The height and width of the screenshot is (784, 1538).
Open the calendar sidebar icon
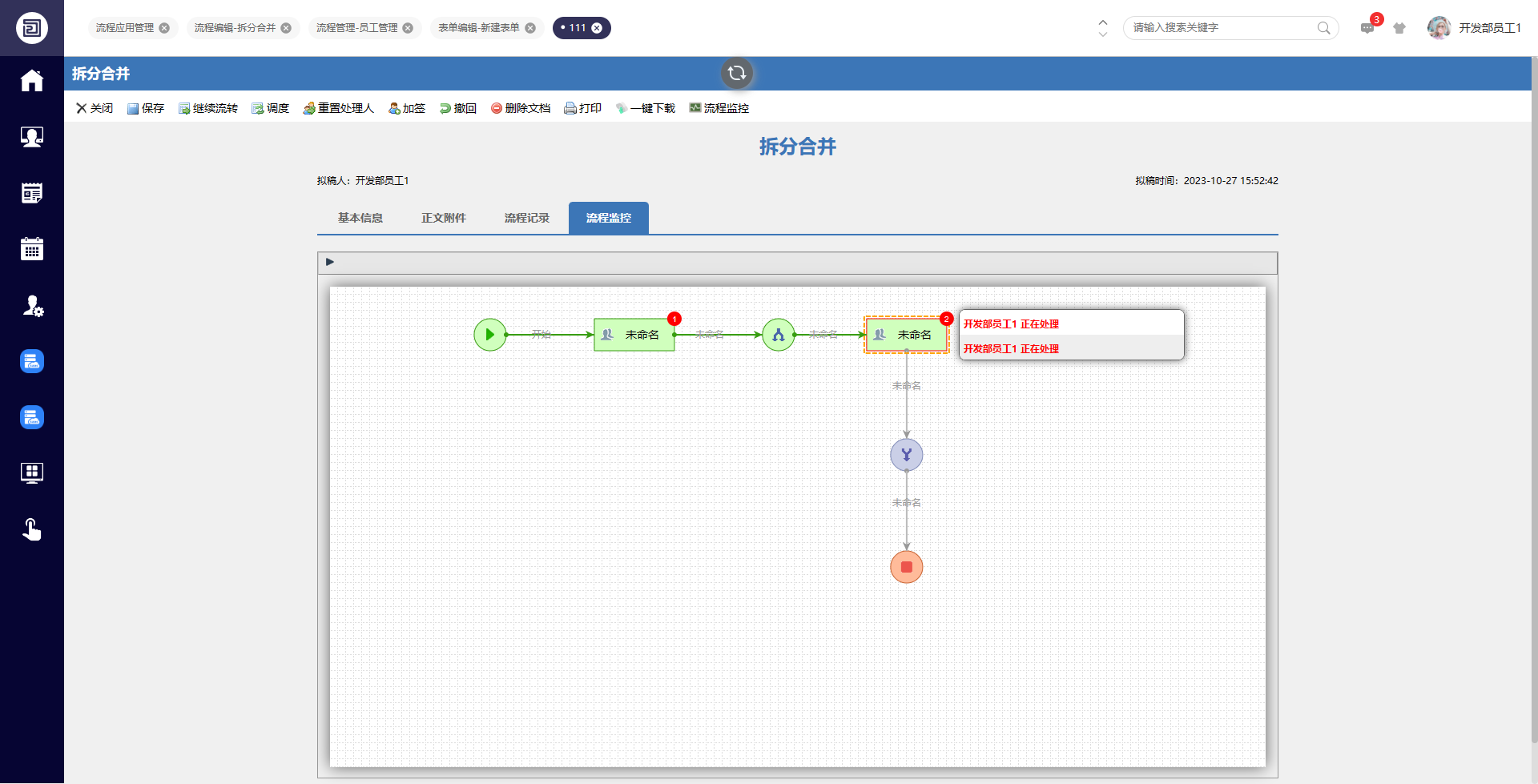(32, 249)
